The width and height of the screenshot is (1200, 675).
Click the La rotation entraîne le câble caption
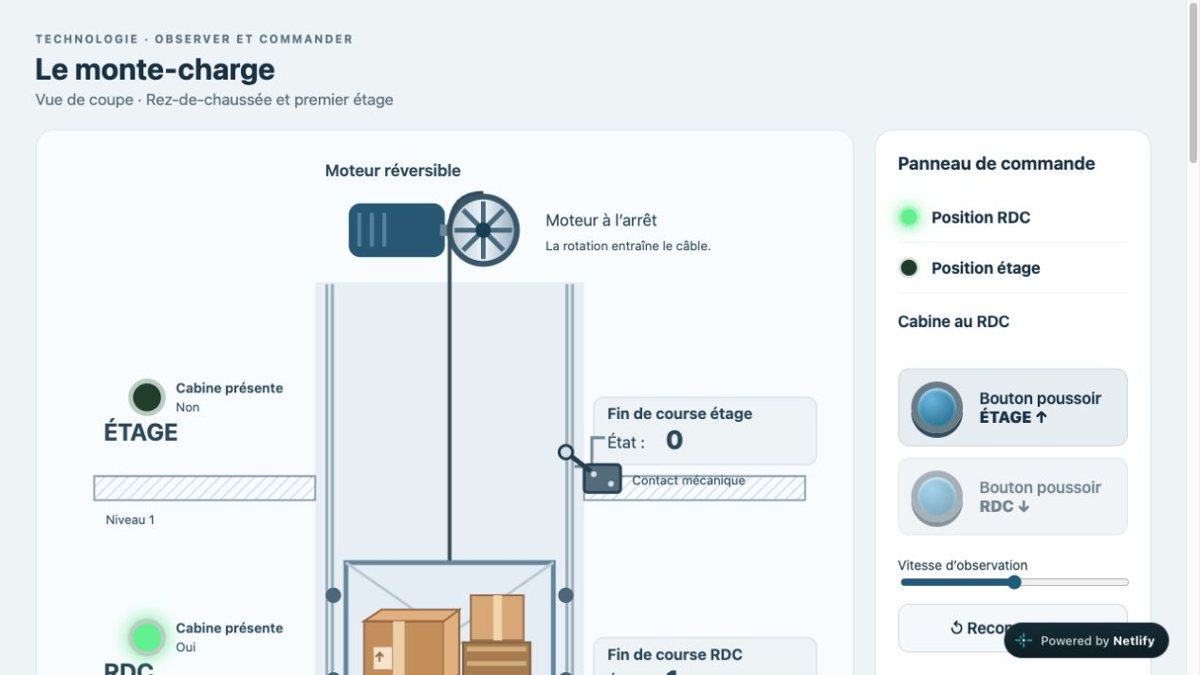coord(628,246)
